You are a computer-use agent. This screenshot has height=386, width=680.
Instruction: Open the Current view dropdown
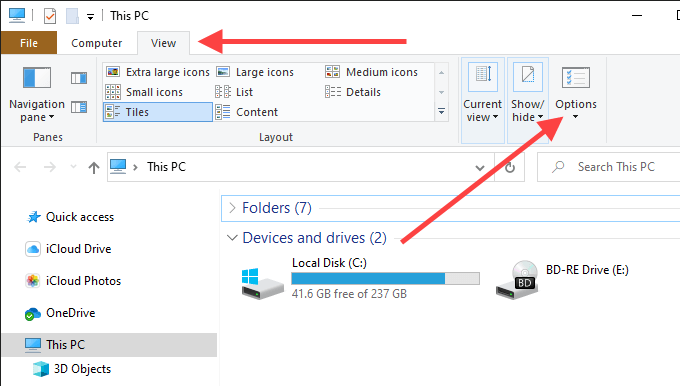tap(483, 100)
